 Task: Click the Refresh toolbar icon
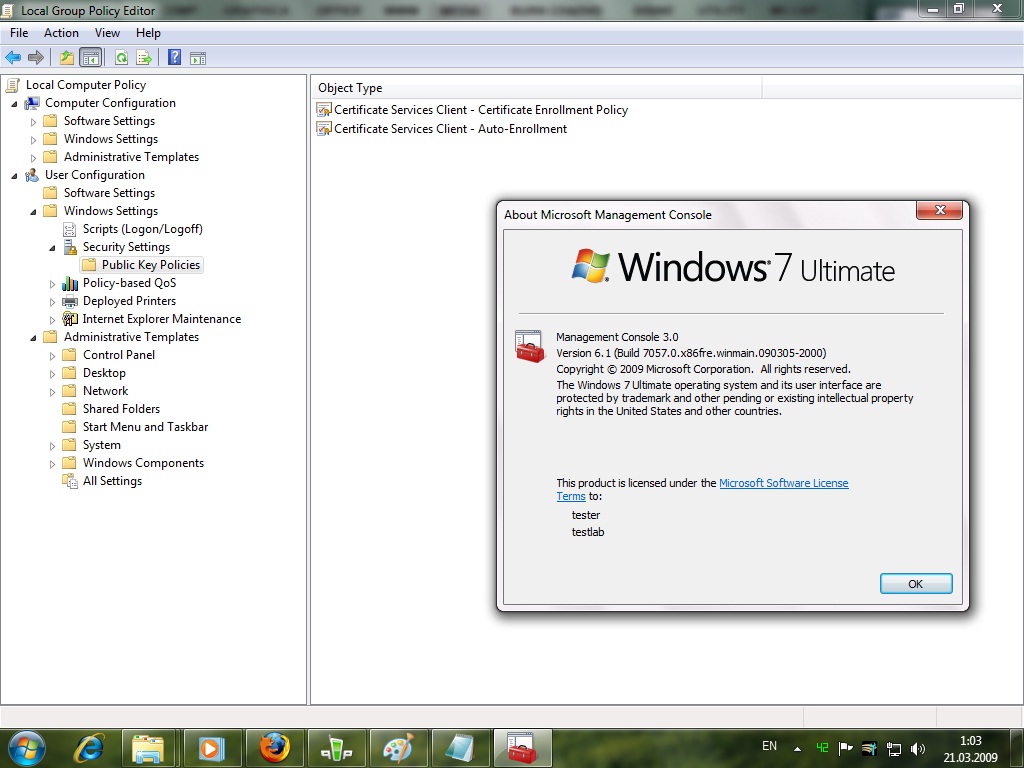(121, 57)
